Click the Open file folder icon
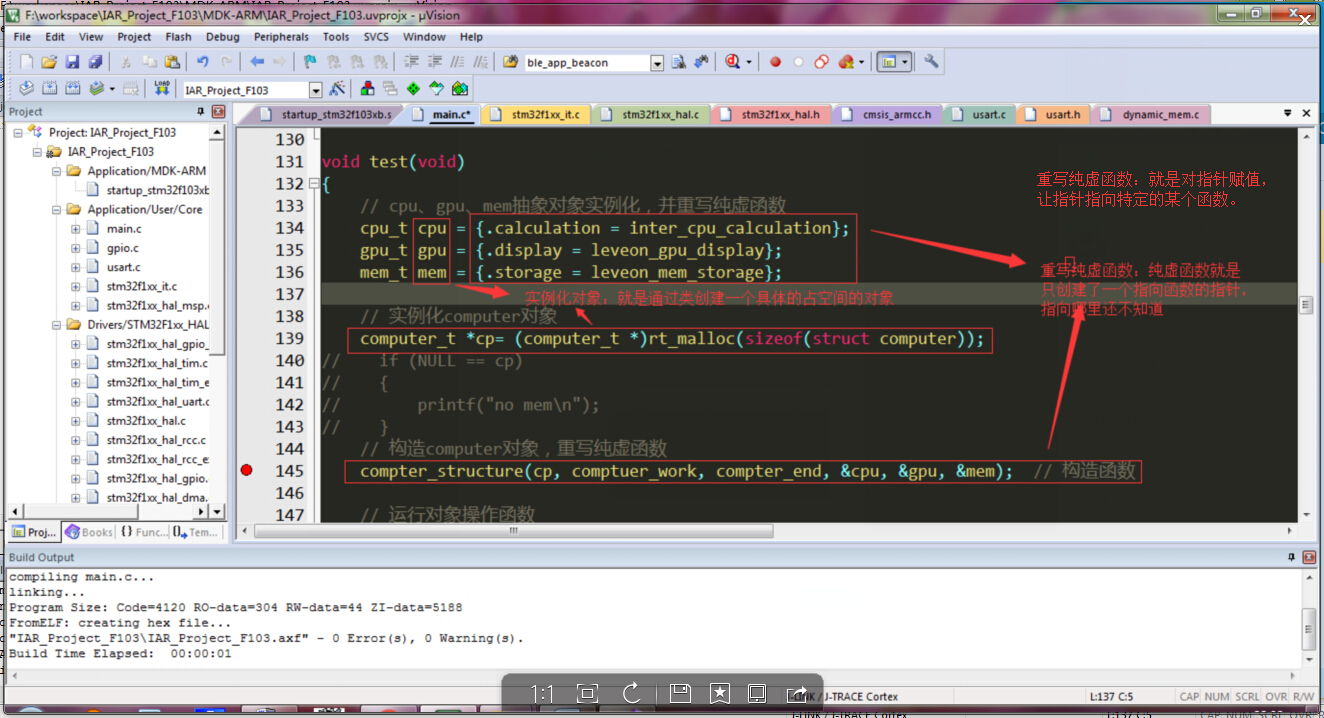Screen dimensions: 1324x718 (x=48, y=62)
